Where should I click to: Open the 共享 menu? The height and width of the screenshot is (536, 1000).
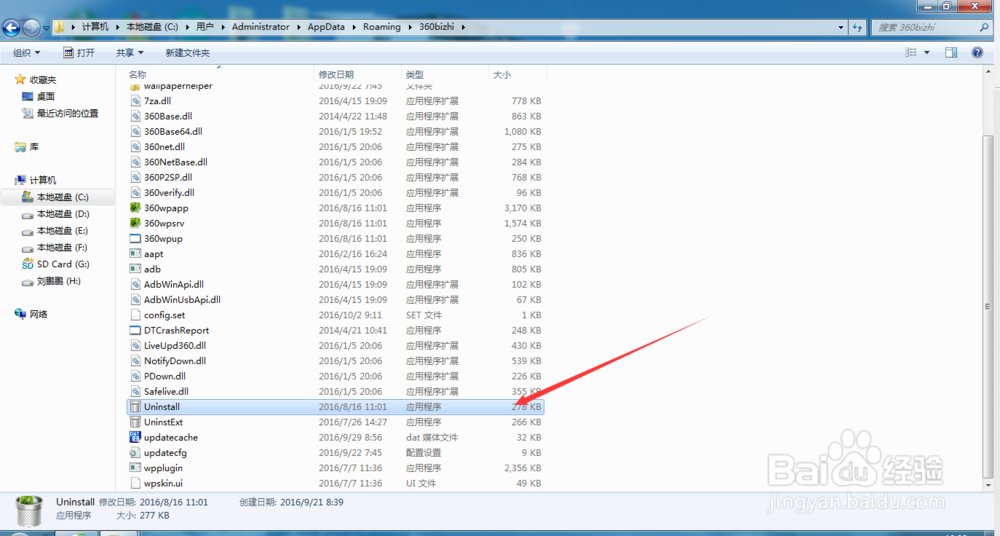pyautogui.click(x=129, y=53)
